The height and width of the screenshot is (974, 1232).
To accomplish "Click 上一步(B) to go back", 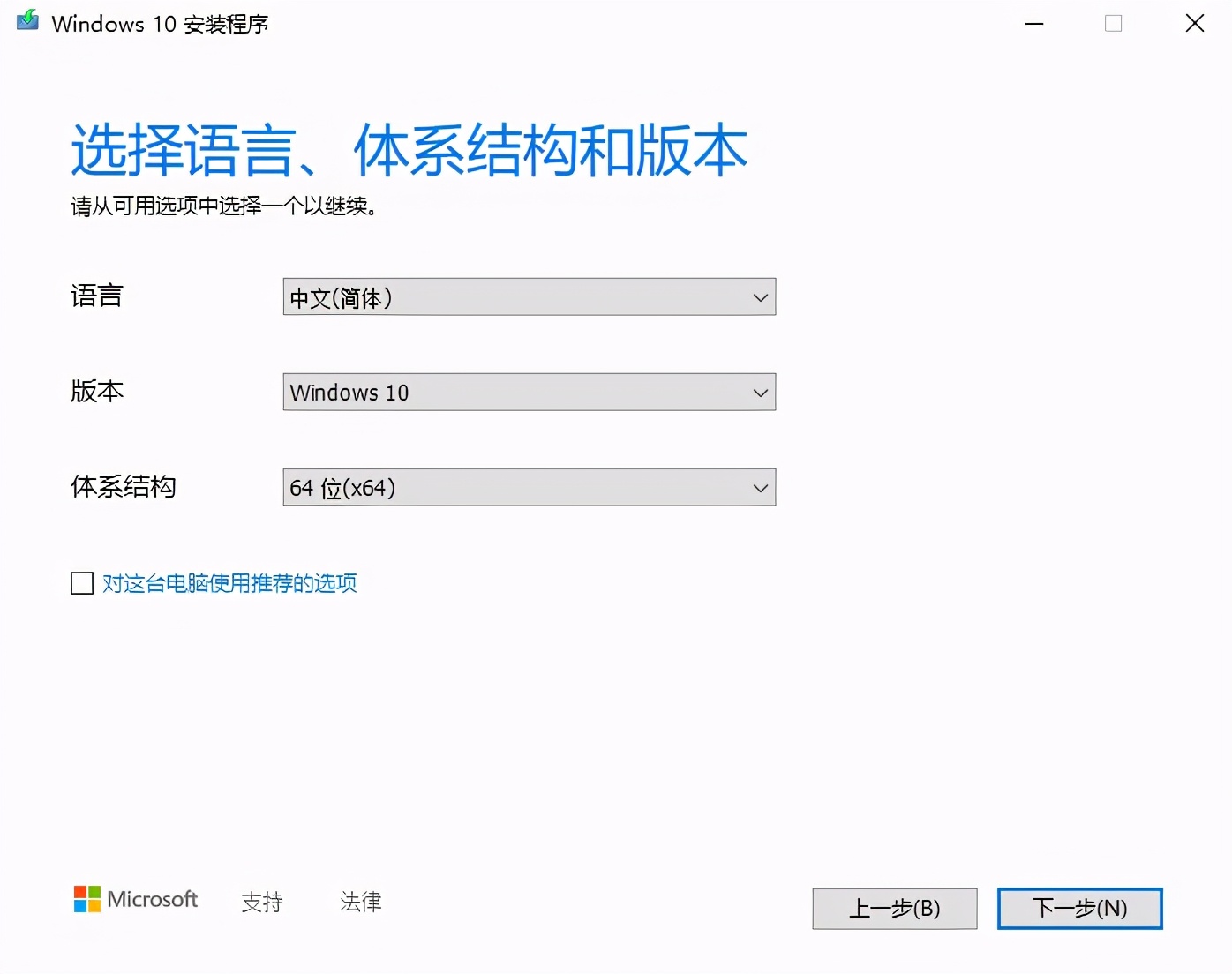I will pos(894,908).
